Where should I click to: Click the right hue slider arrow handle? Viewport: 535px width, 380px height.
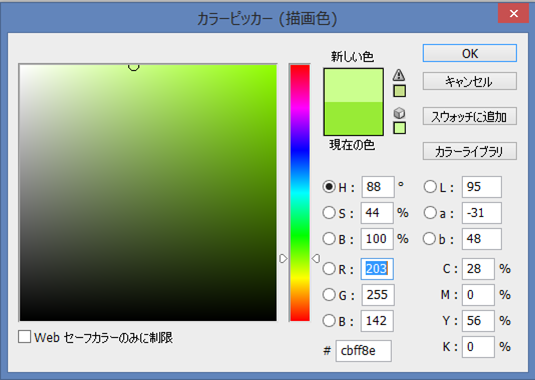coord(316,259)
